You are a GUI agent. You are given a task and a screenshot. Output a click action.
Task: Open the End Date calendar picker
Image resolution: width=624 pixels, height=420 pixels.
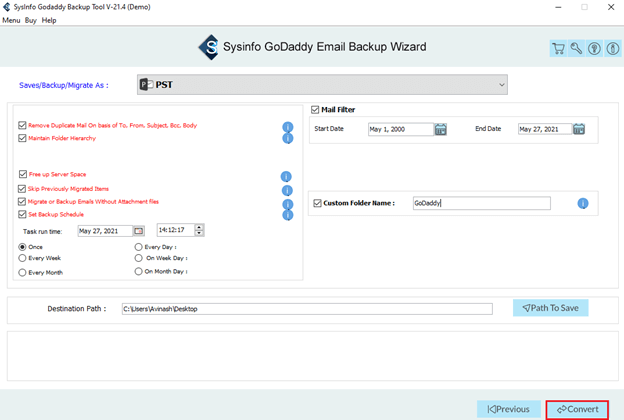pyautogui.click(x=579, y=129)
